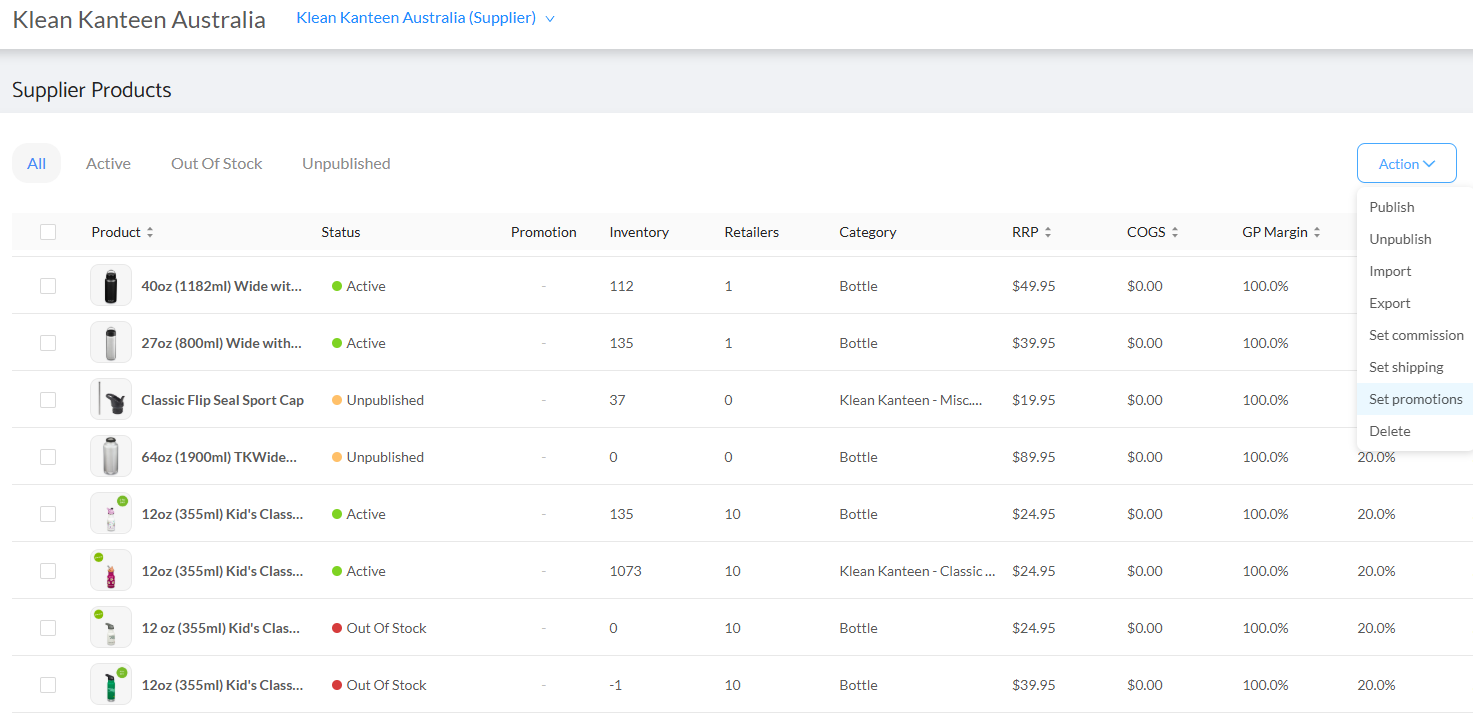The width and height of the screenshot is (1473, 714).
Task: Toggle the select-all header checkbox
Action: [48, 232]
